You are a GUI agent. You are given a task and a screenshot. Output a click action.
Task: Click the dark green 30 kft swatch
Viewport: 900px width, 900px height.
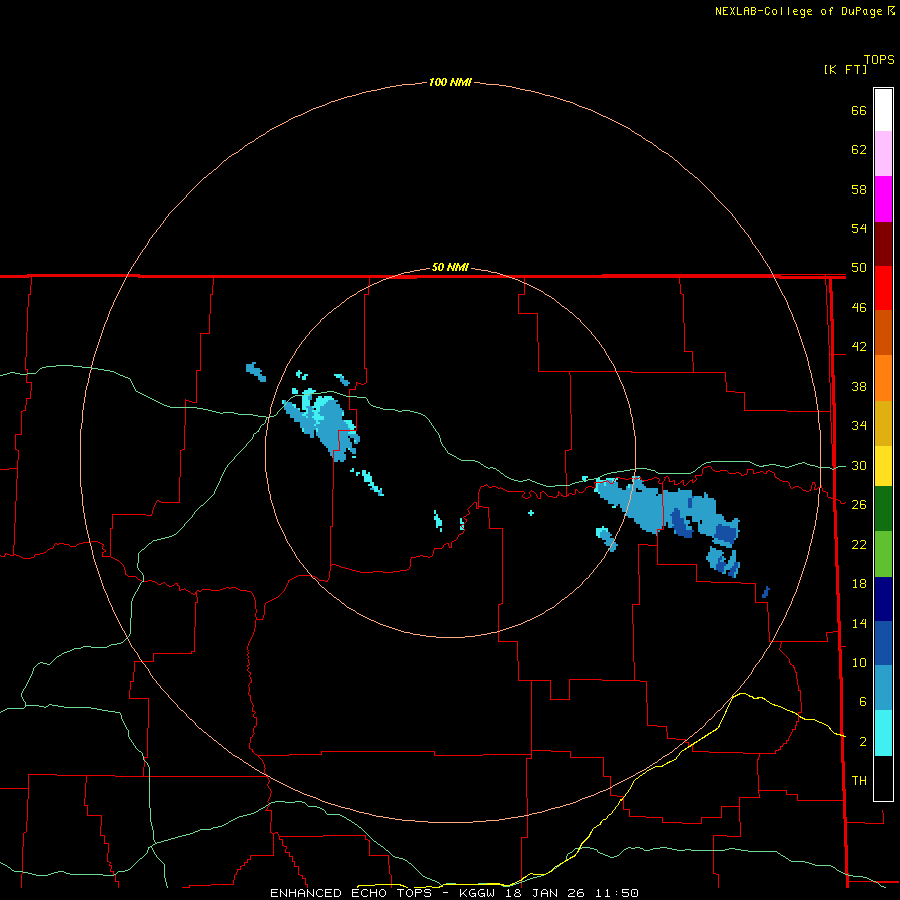883,509
